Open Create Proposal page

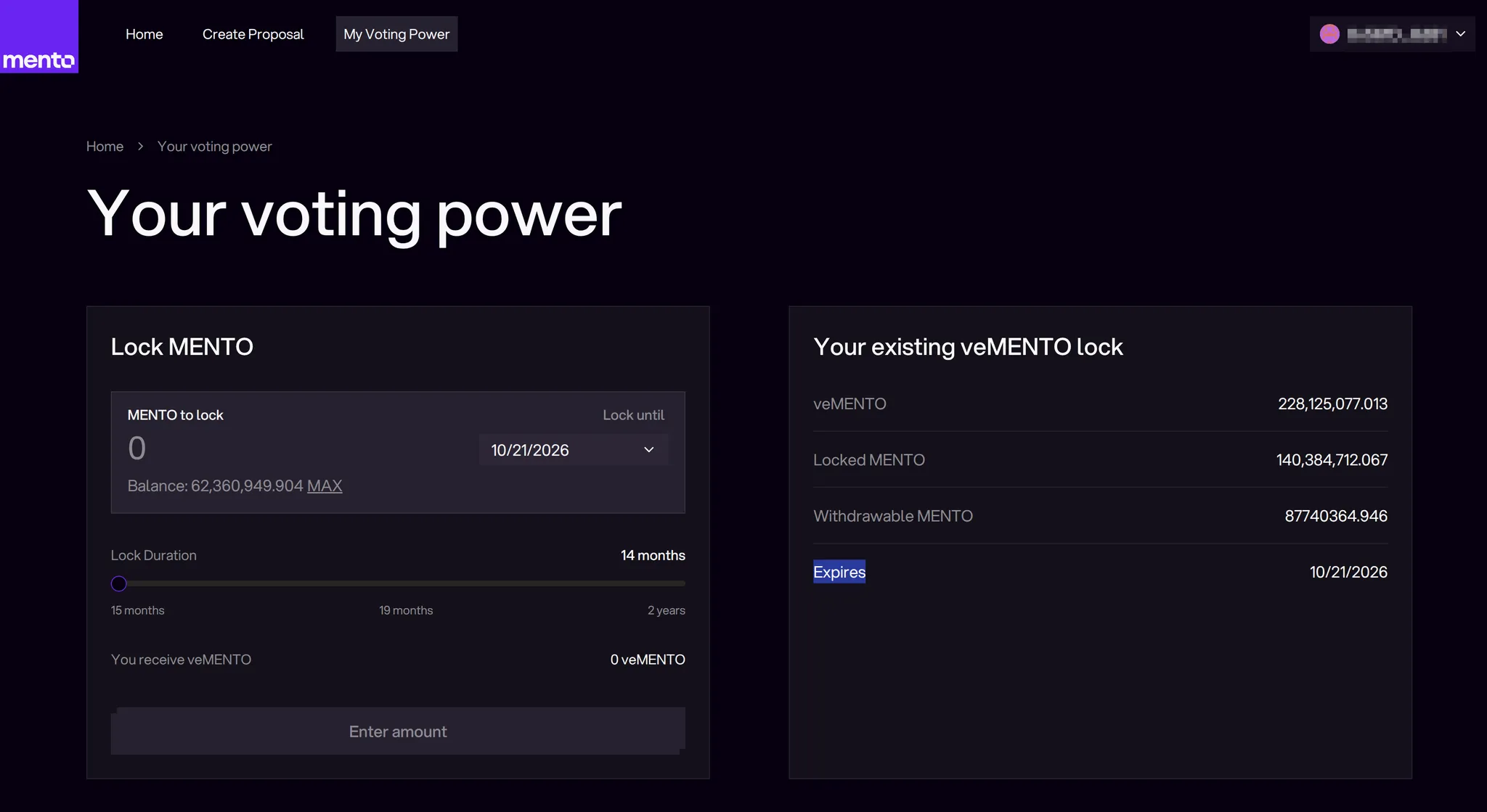tap(253, 34)
